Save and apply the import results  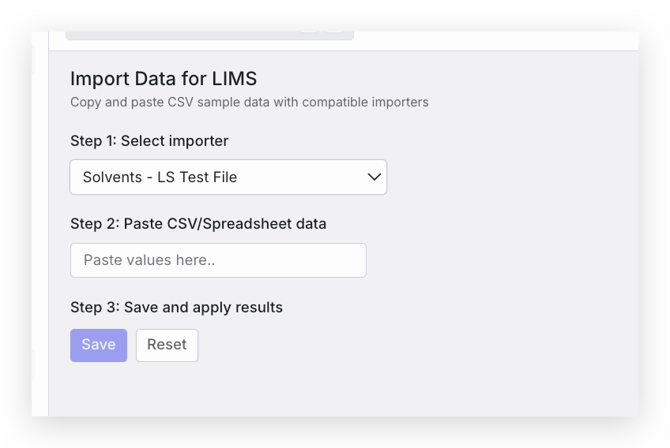pos(98,345)
